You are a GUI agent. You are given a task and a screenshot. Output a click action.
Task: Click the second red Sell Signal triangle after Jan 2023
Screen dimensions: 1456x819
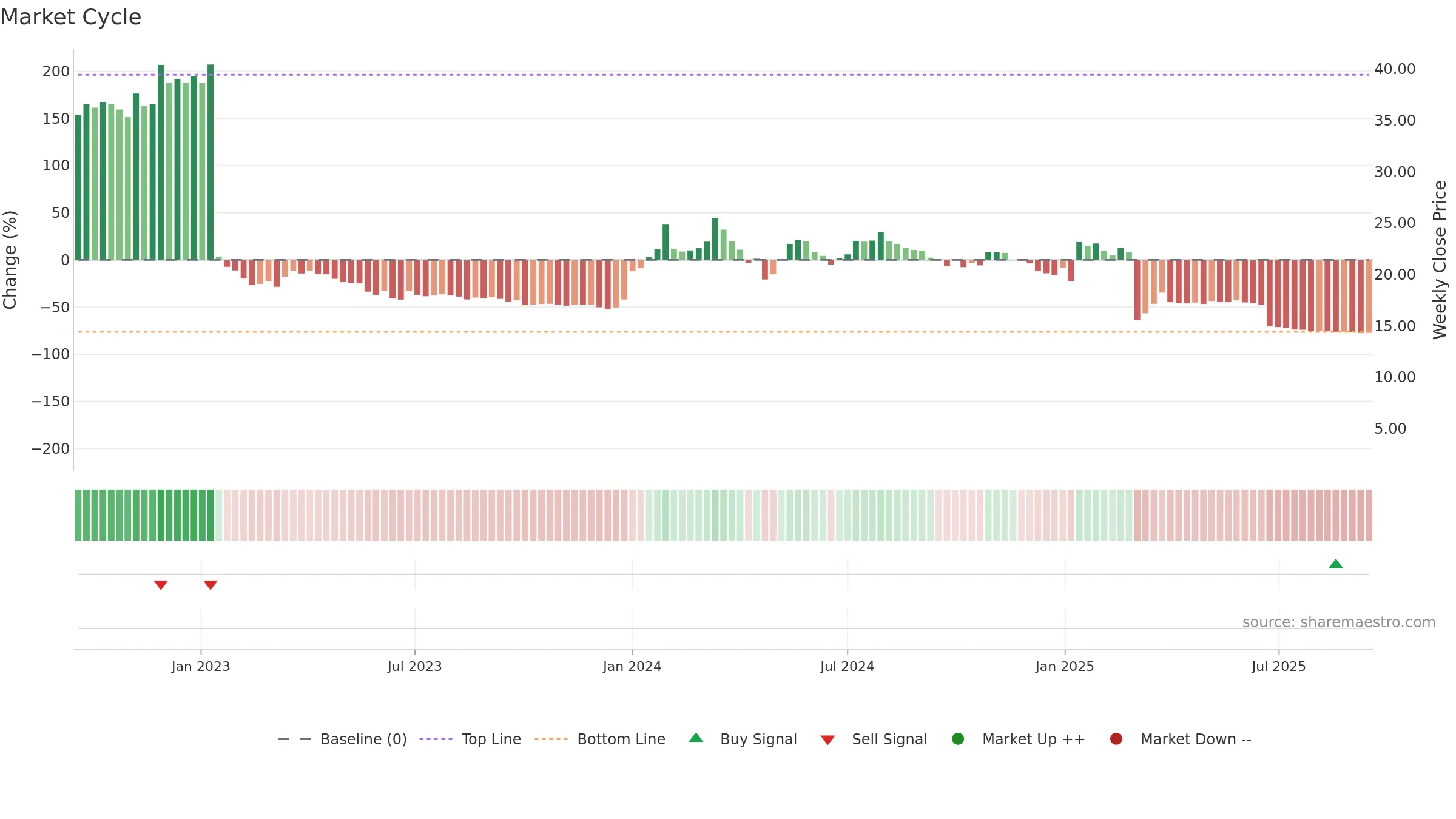(211, 585)
